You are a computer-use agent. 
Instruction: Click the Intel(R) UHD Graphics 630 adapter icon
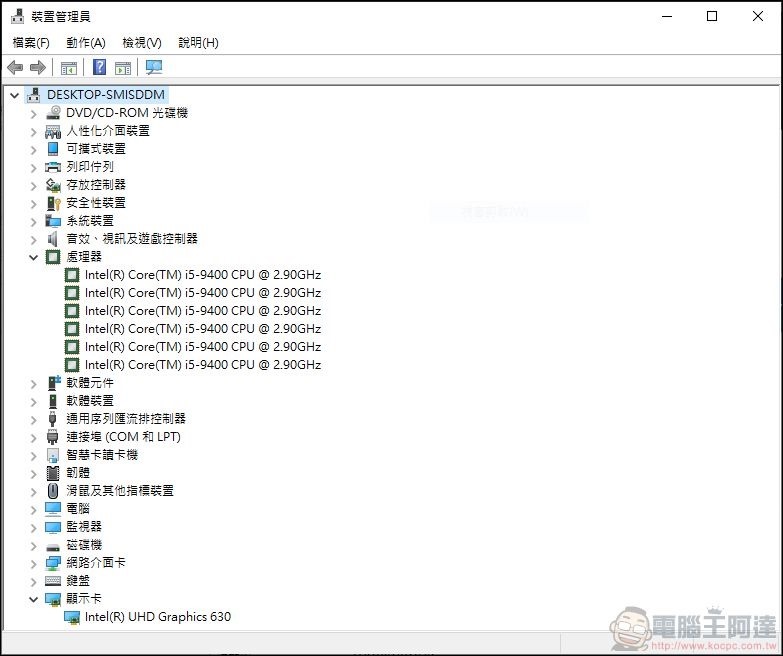[x=72, y=618]
